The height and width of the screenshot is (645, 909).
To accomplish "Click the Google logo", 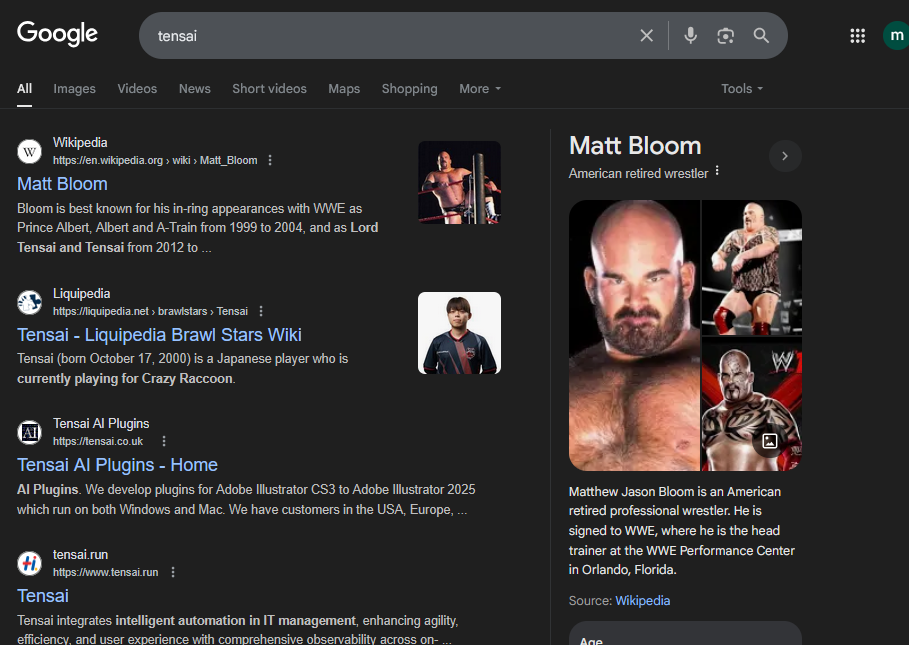I will point(57,34).
